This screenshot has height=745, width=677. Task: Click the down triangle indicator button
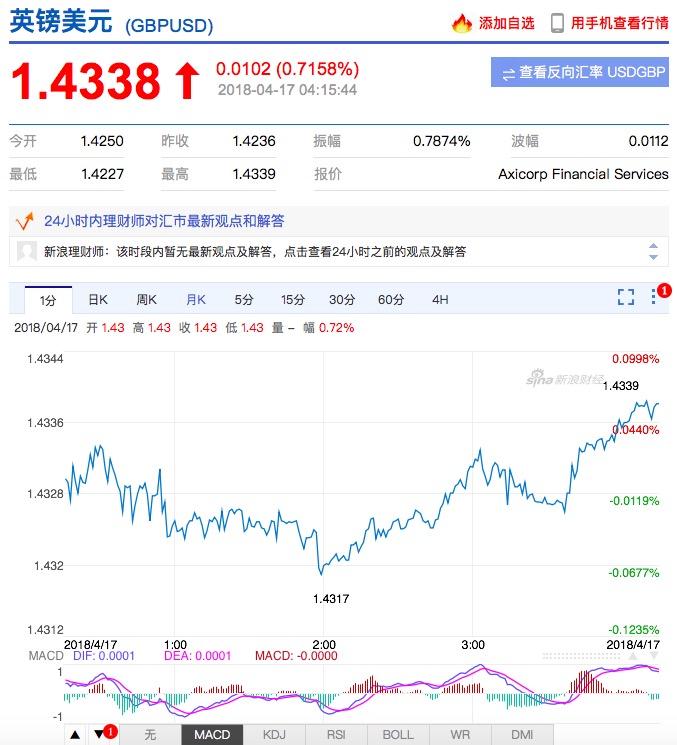tap(99, 735)
